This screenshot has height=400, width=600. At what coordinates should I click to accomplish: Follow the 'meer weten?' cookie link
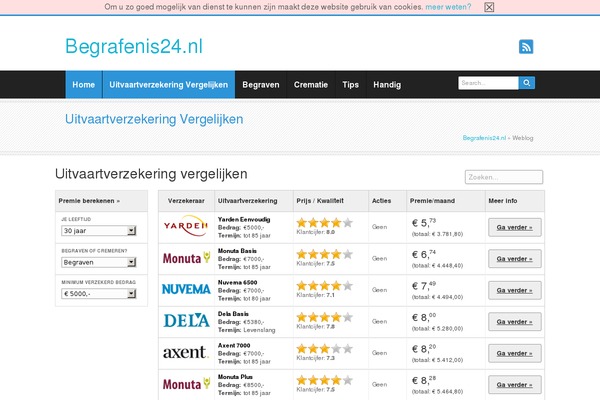[x=448, y=7]
